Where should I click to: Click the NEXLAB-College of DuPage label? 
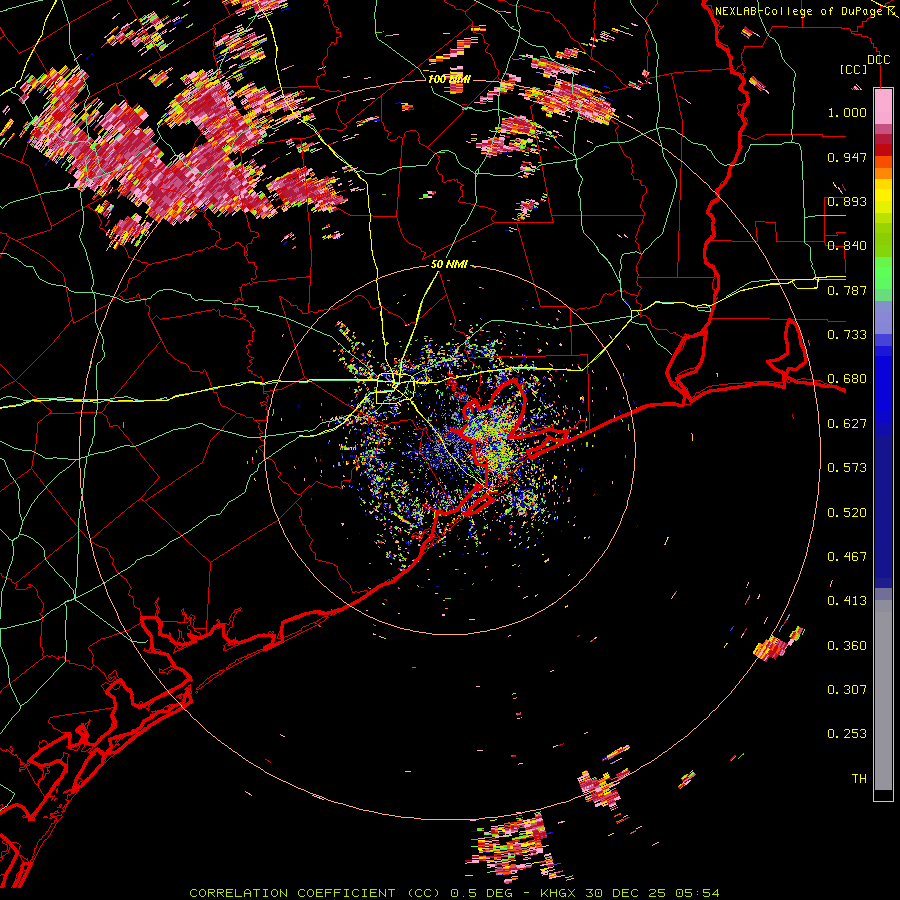pyautogui.click(x=799, y=11)
